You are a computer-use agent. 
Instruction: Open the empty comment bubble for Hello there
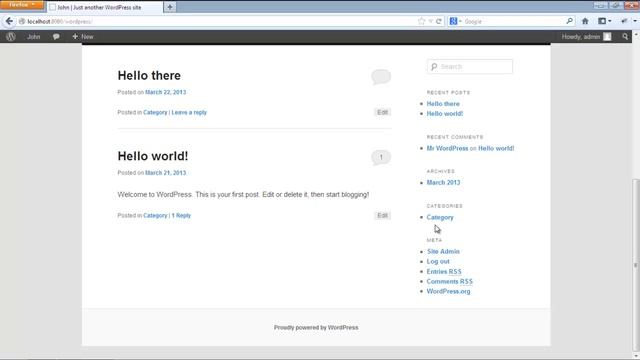coord(381,77)
